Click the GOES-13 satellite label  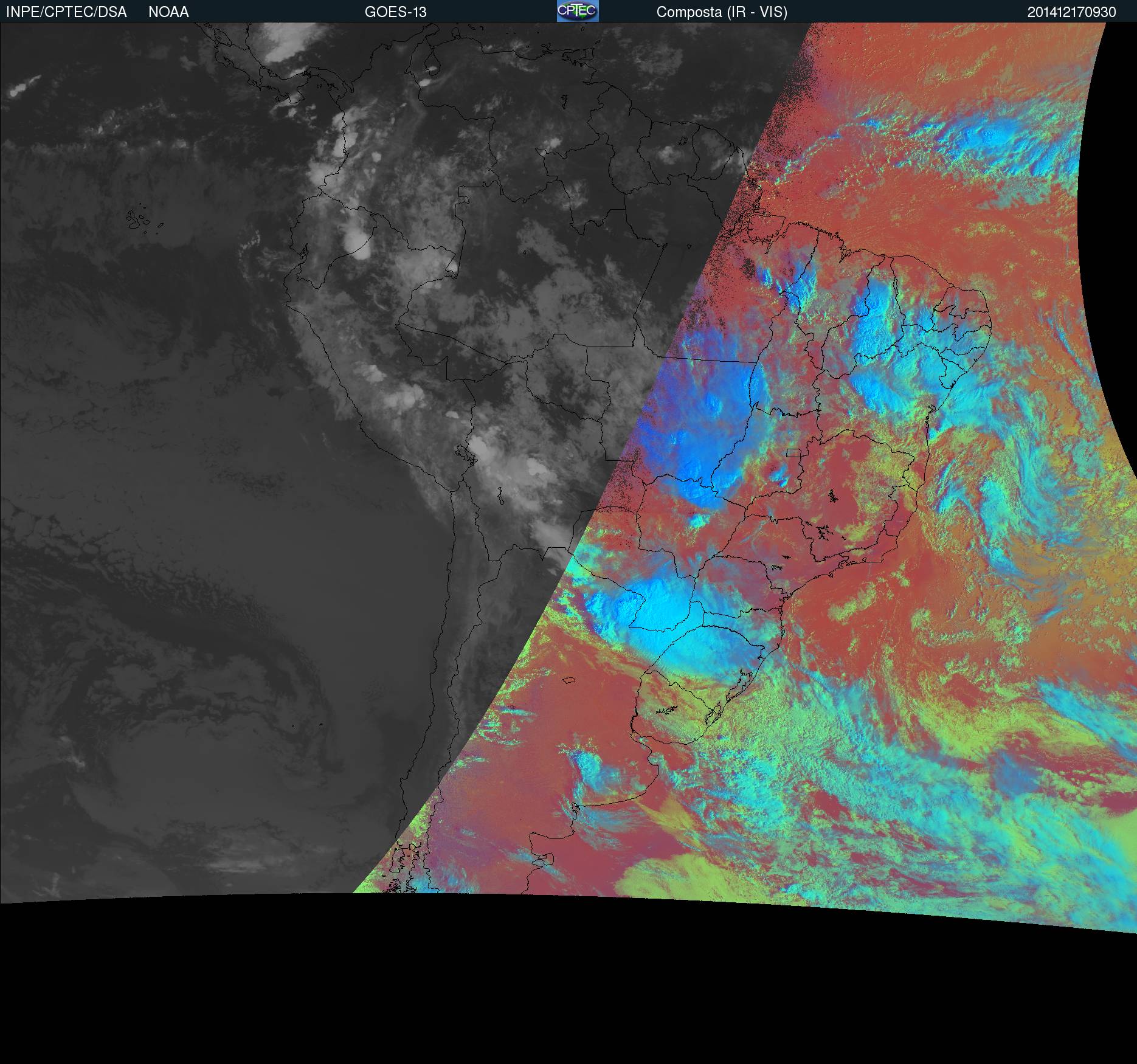click(x=396, y=12)
